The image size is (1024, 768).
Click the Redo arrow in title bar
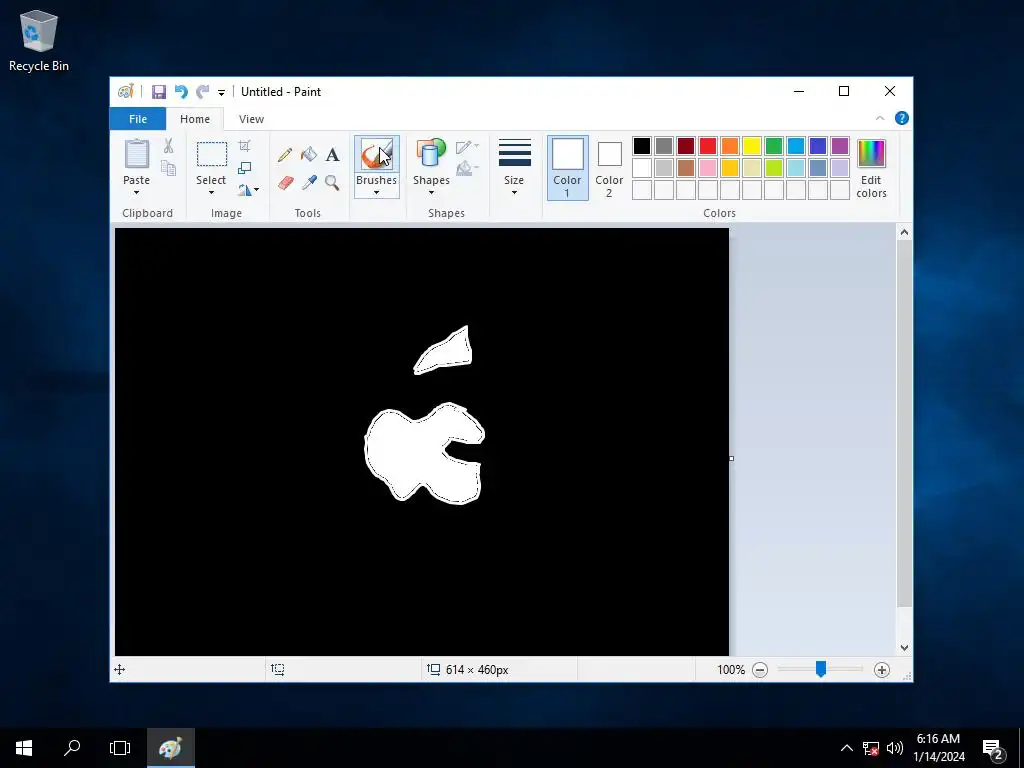pyautogui.click(x=203, y=92)
